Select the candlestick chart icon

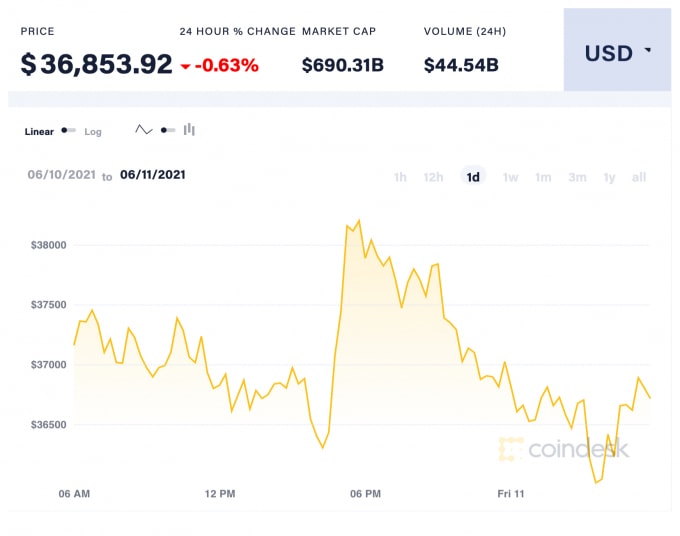(189, 129)
